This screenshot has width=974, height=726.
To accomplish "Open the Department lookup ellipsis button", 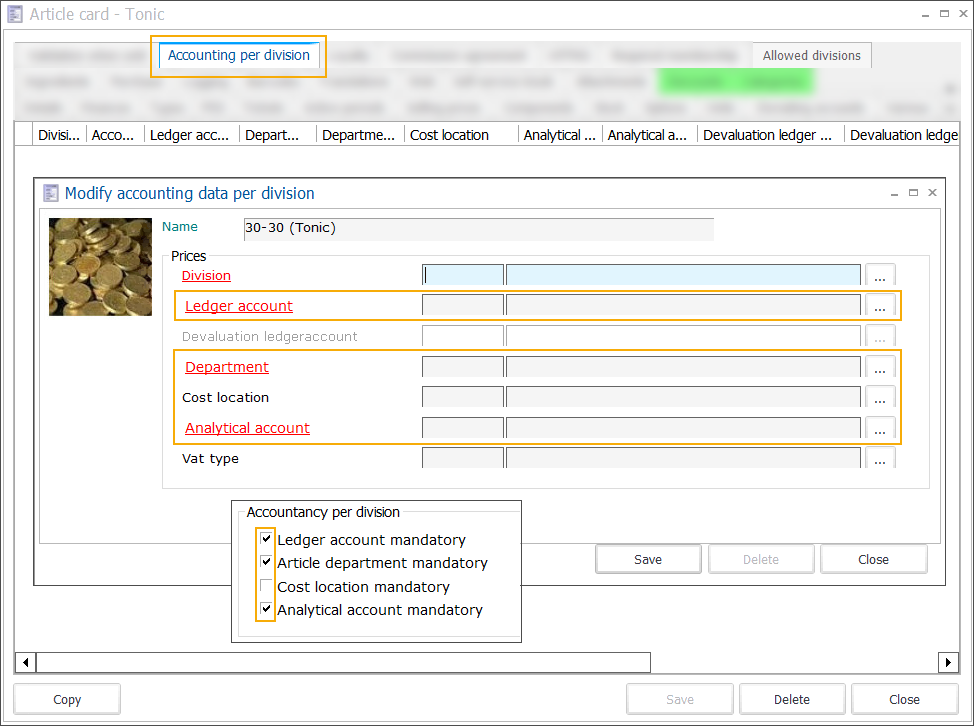I will 880,368.
